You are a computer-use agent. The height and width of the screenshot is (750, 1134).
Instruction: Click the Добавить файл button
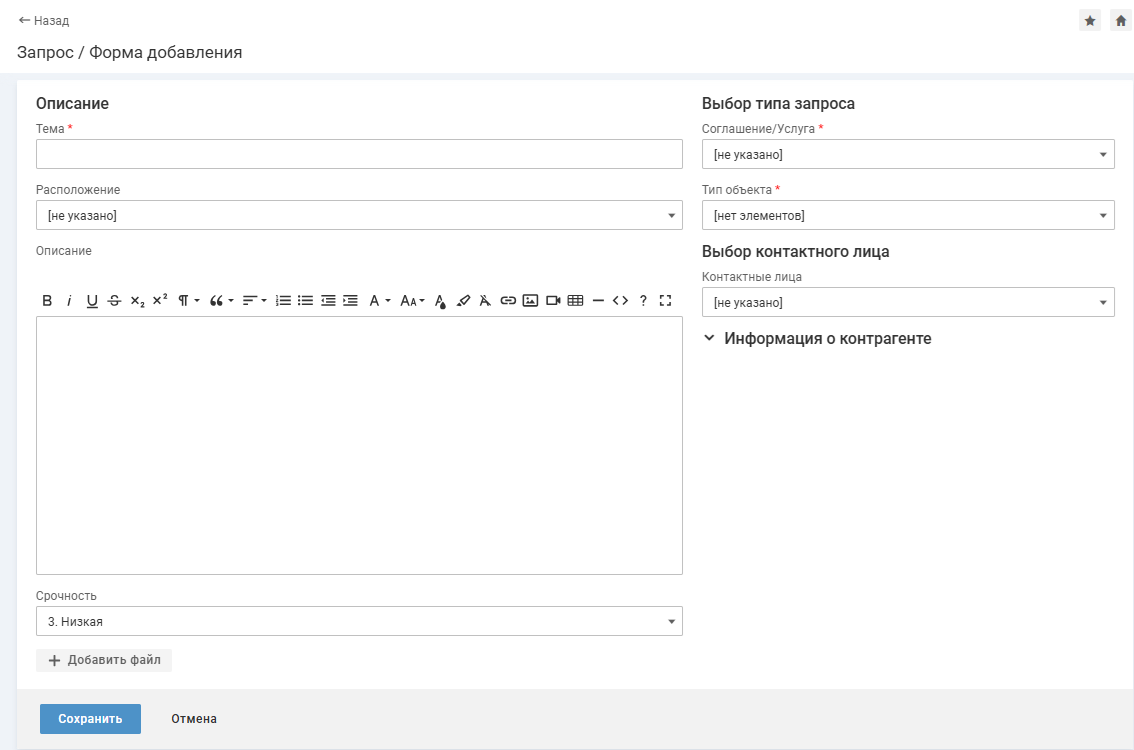pos(104,660)
